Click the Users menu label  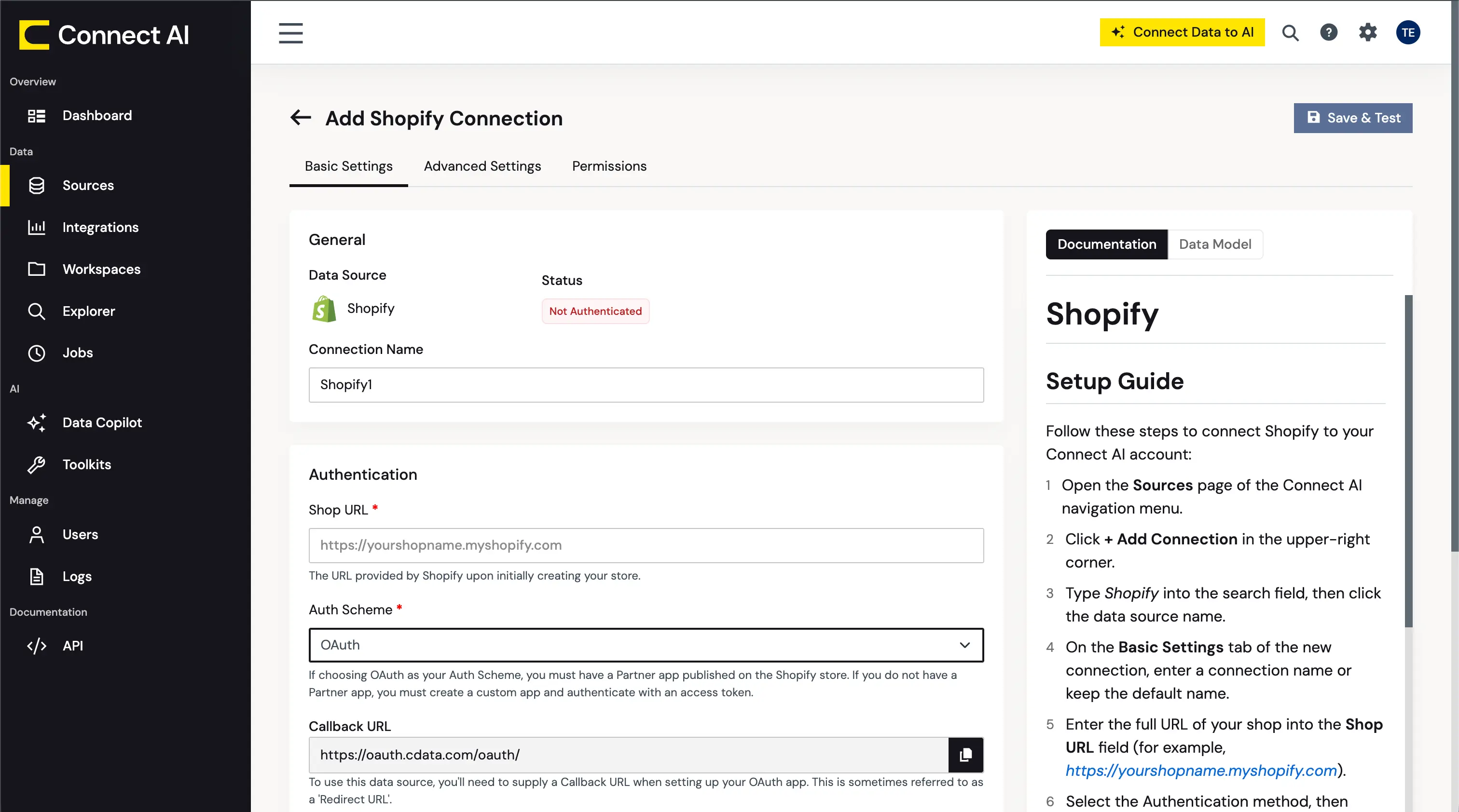tap(80, 535)
